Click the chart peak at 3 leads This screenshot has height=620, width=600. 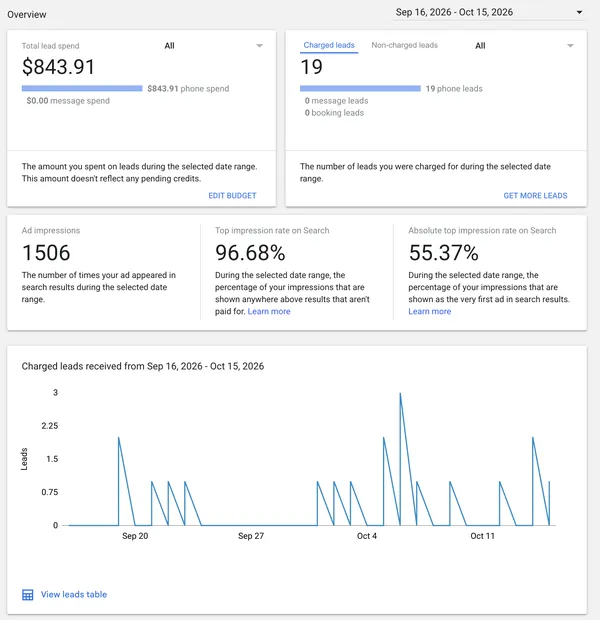coord(400,393)
